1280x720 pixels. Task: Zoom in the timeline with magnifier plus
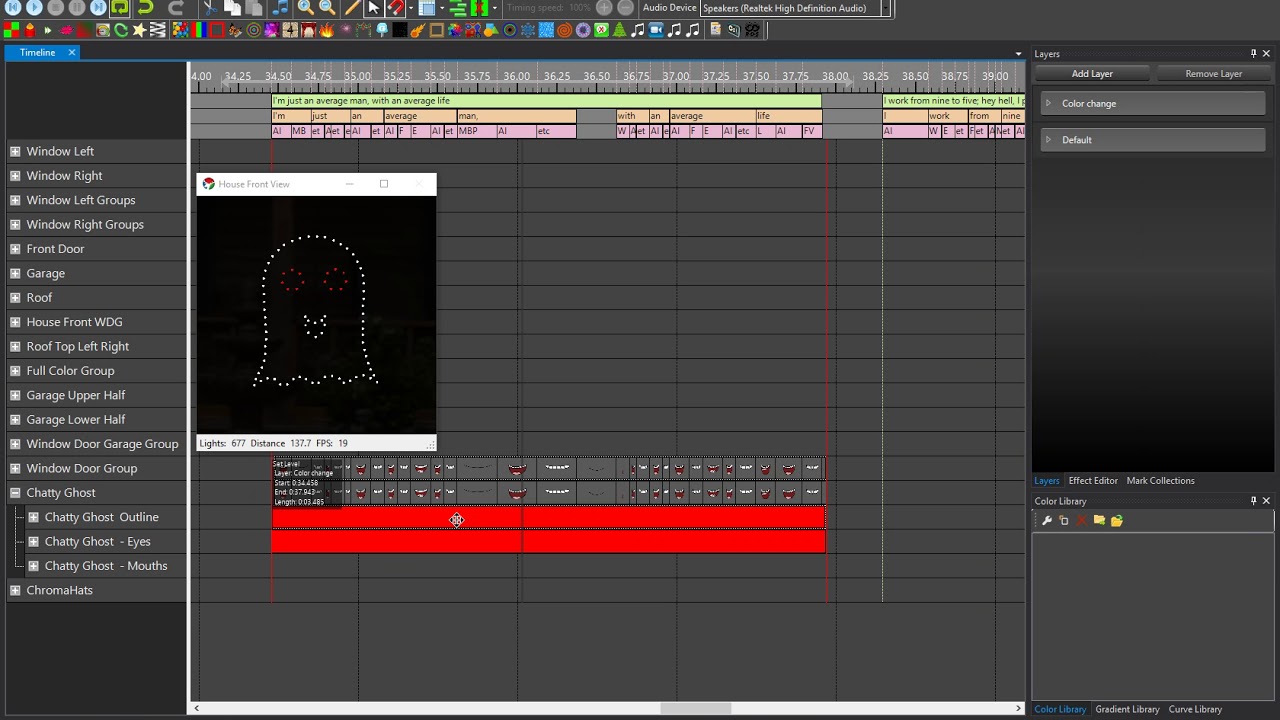coord(305,8)
